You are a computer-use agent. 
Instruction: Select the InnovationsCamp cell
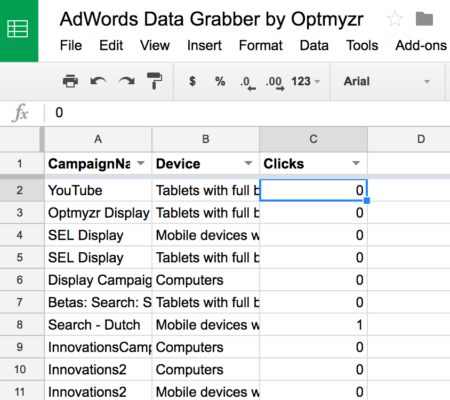click(98, 347)
